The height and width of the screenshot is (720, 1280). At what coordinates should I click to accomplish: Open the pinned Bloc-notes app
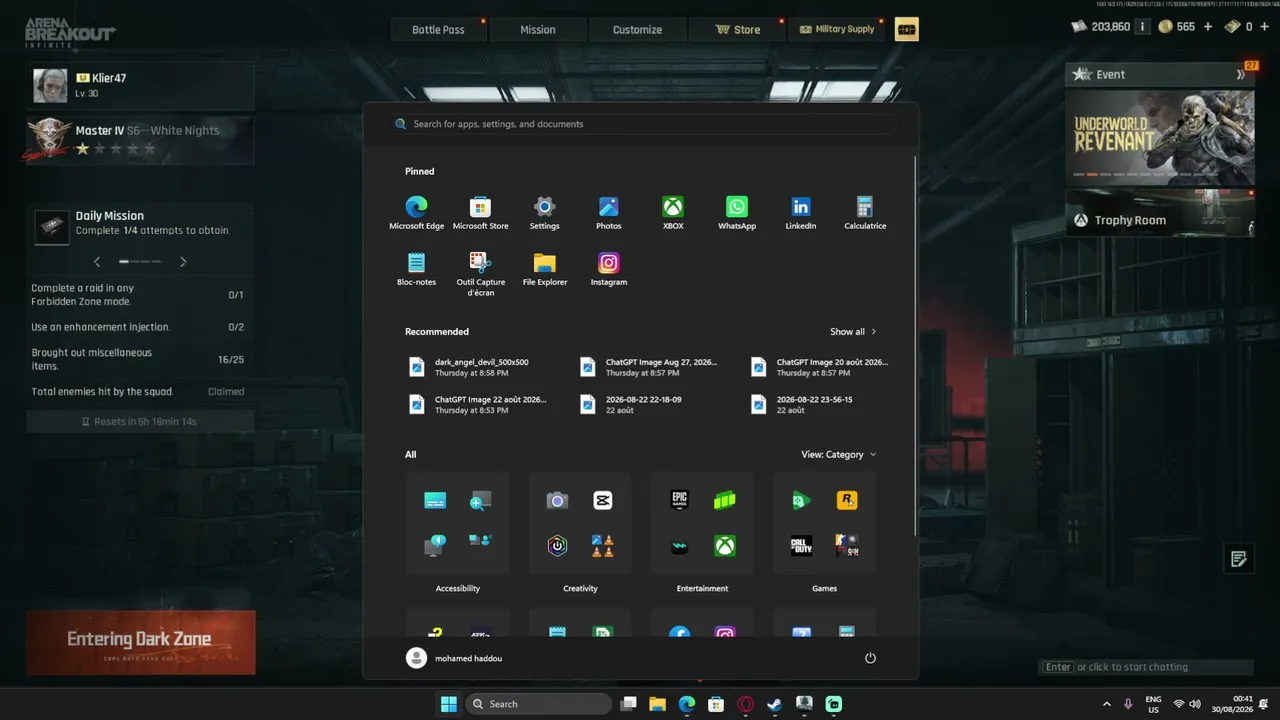tap(416, 268)
